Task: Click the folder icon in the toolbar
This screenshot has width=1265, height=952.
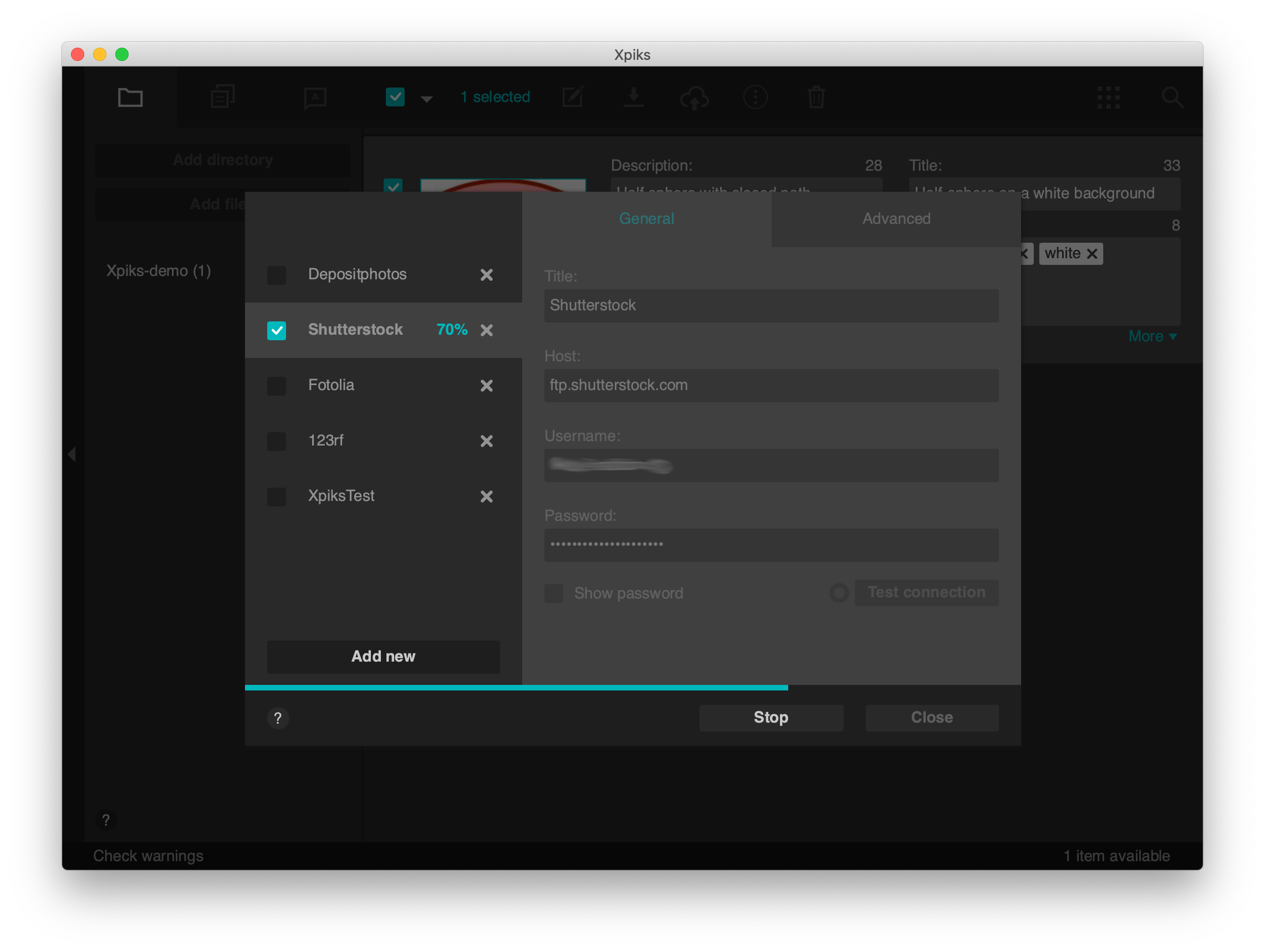Action: (x=130, y=97)
